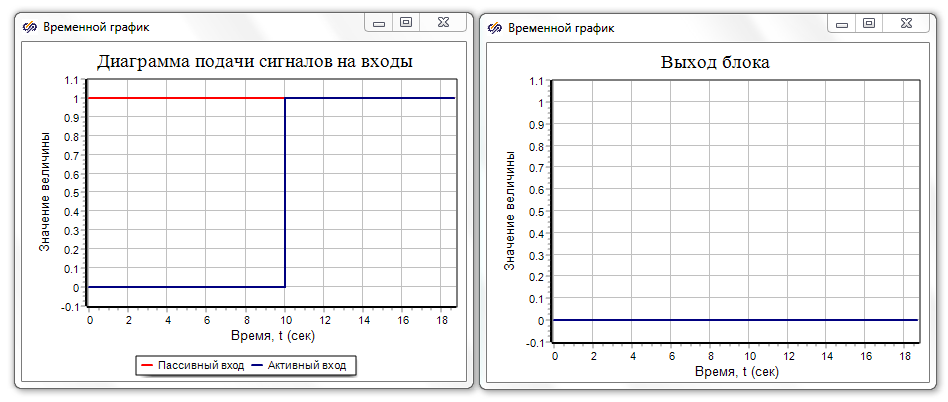Close the Диаграмма подачи сигналов graph window
948x402 pixels.
point(441,22)
